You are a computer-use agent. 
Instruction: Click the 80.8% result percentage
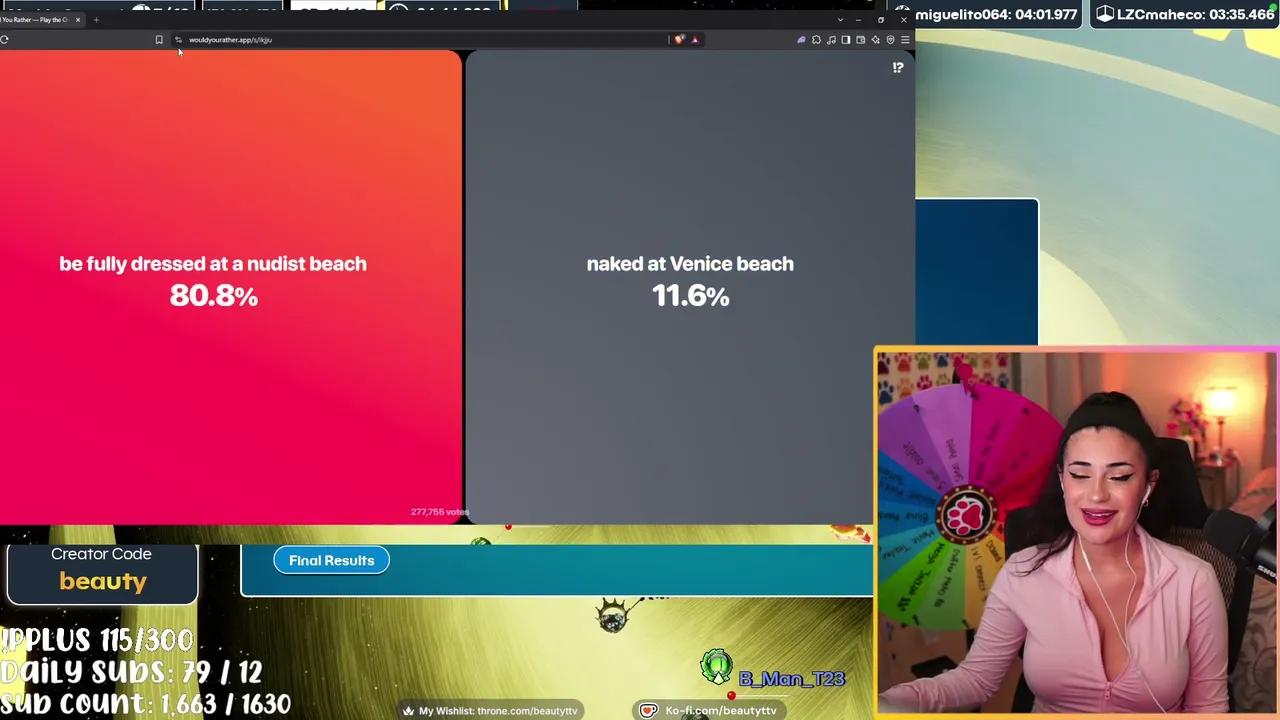coord(213,296)
